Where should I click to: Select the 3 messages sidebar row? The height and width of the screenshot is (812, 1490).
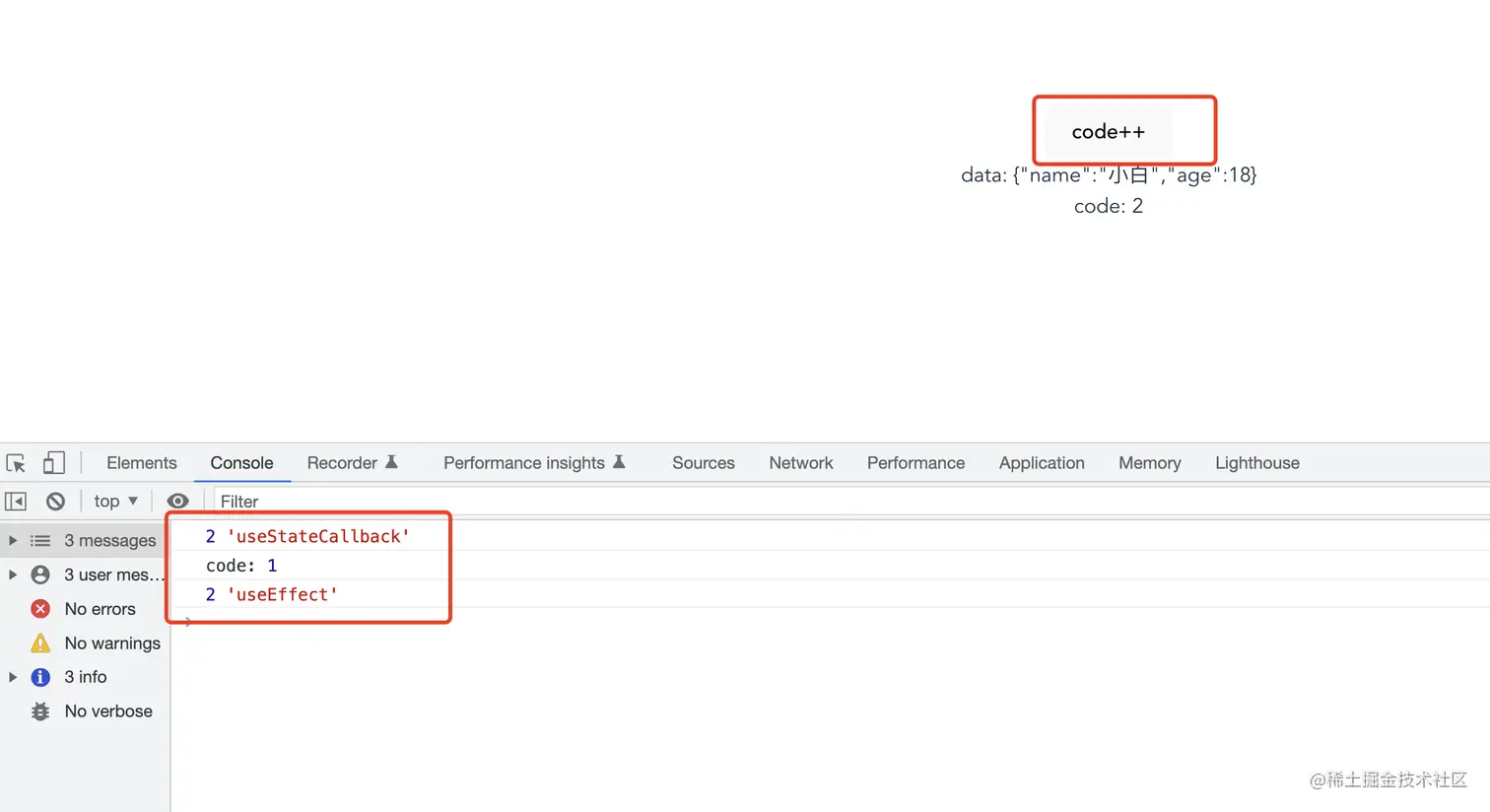click(x=85, y=540)
